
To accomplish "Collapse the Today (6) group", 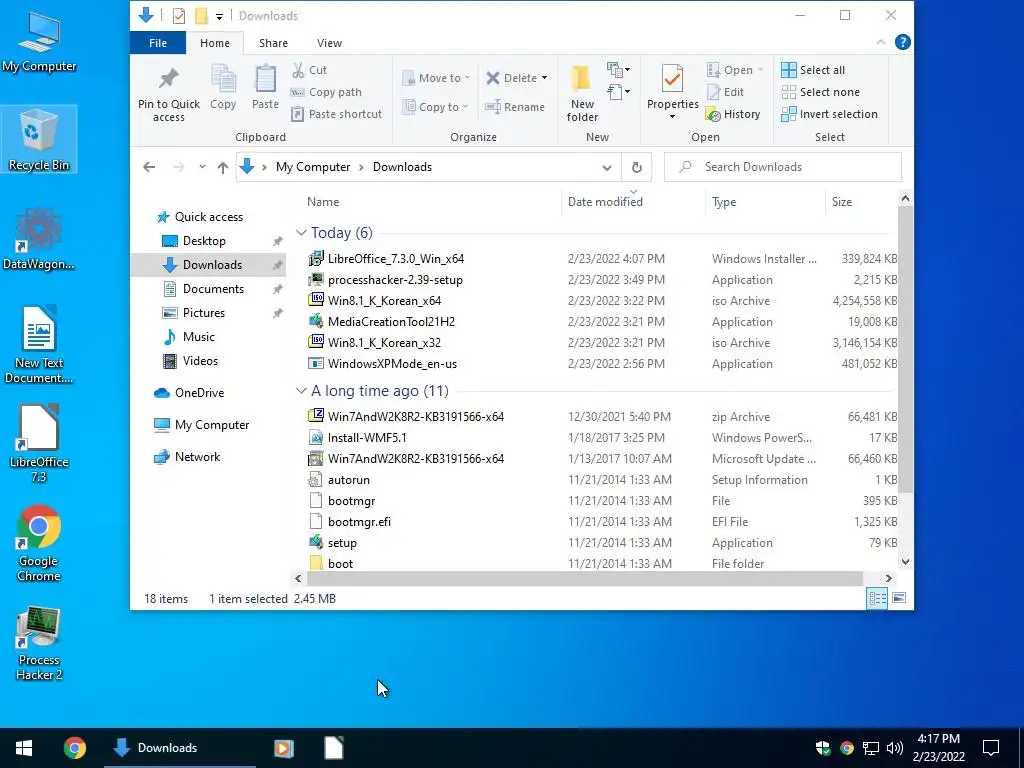I will (x=301, y=232).
